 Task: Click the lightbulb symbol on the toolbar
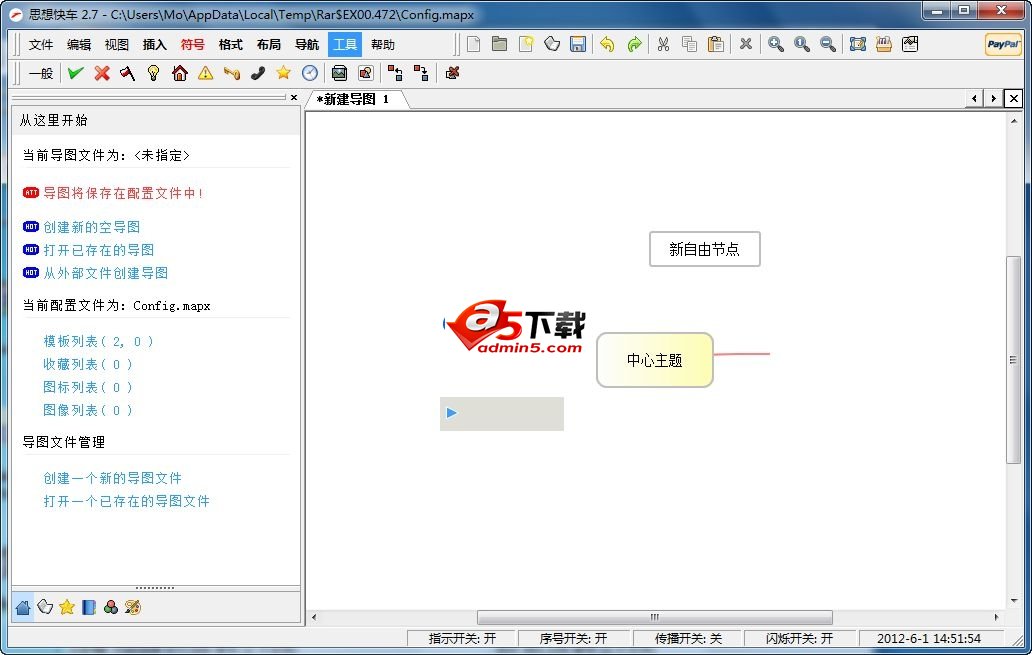point(153,73)
